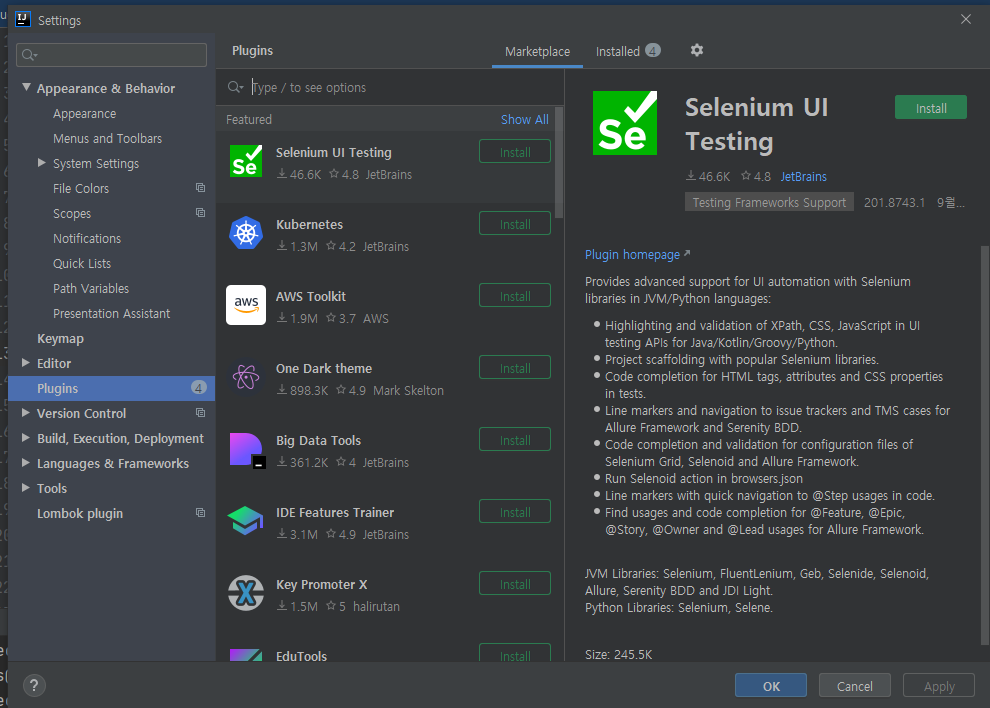Expand Build, Execution, Deployment node

pos(26,438)
